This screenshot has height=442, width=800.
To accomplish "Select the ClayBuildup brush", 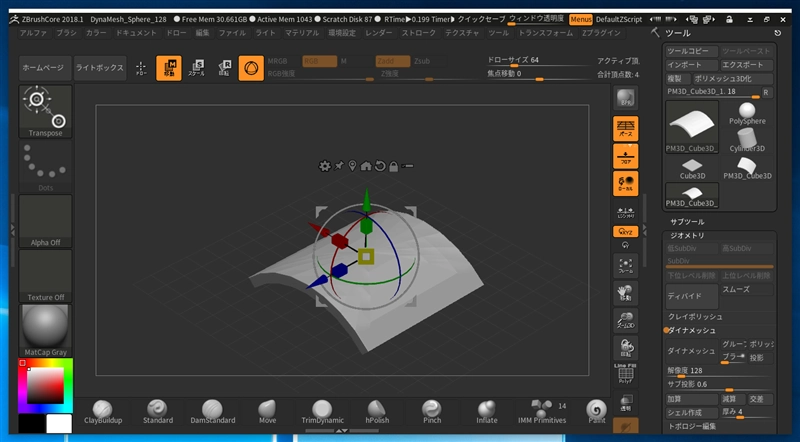I will 103,412.
